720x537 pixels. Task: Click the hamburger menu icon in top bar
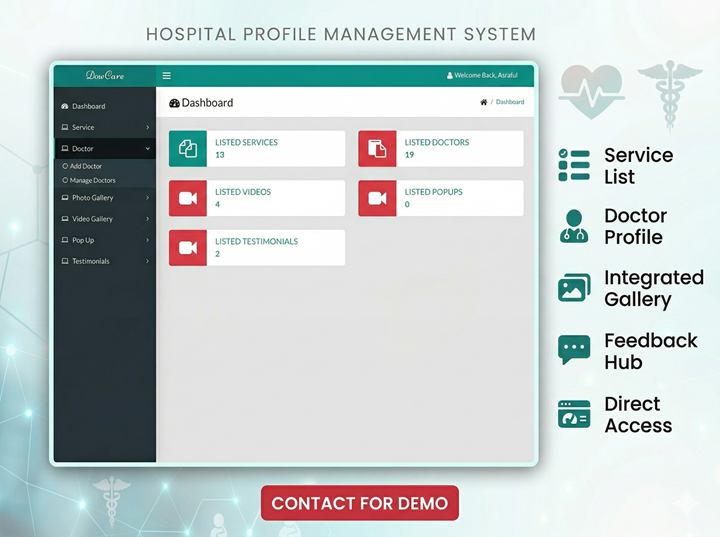[167, 76]
